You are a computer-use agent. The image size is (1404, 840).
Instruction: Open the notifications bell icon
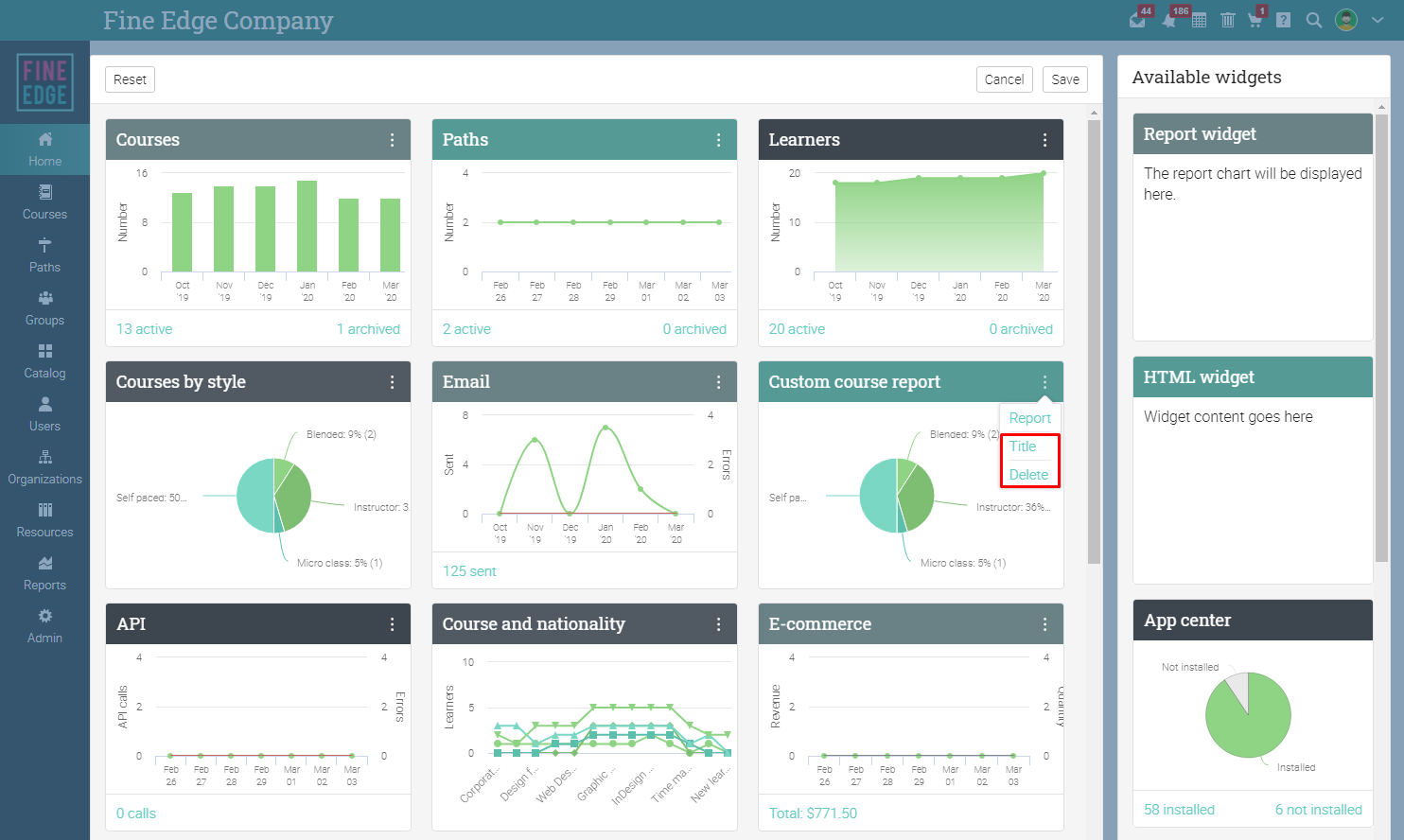click(x=1169, y=21)
